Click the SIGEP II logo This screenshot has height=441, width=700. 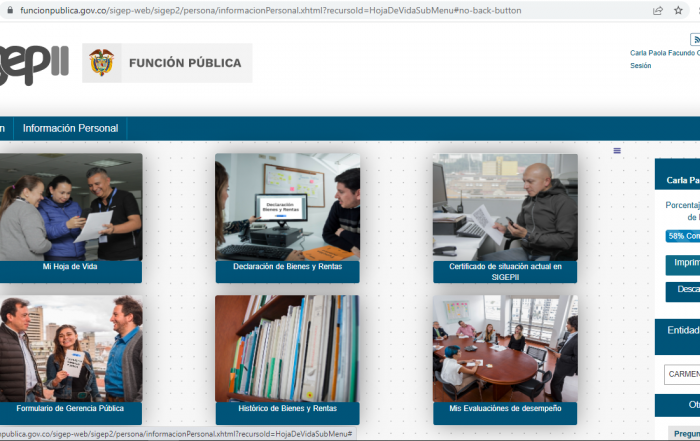coord(34,64)
